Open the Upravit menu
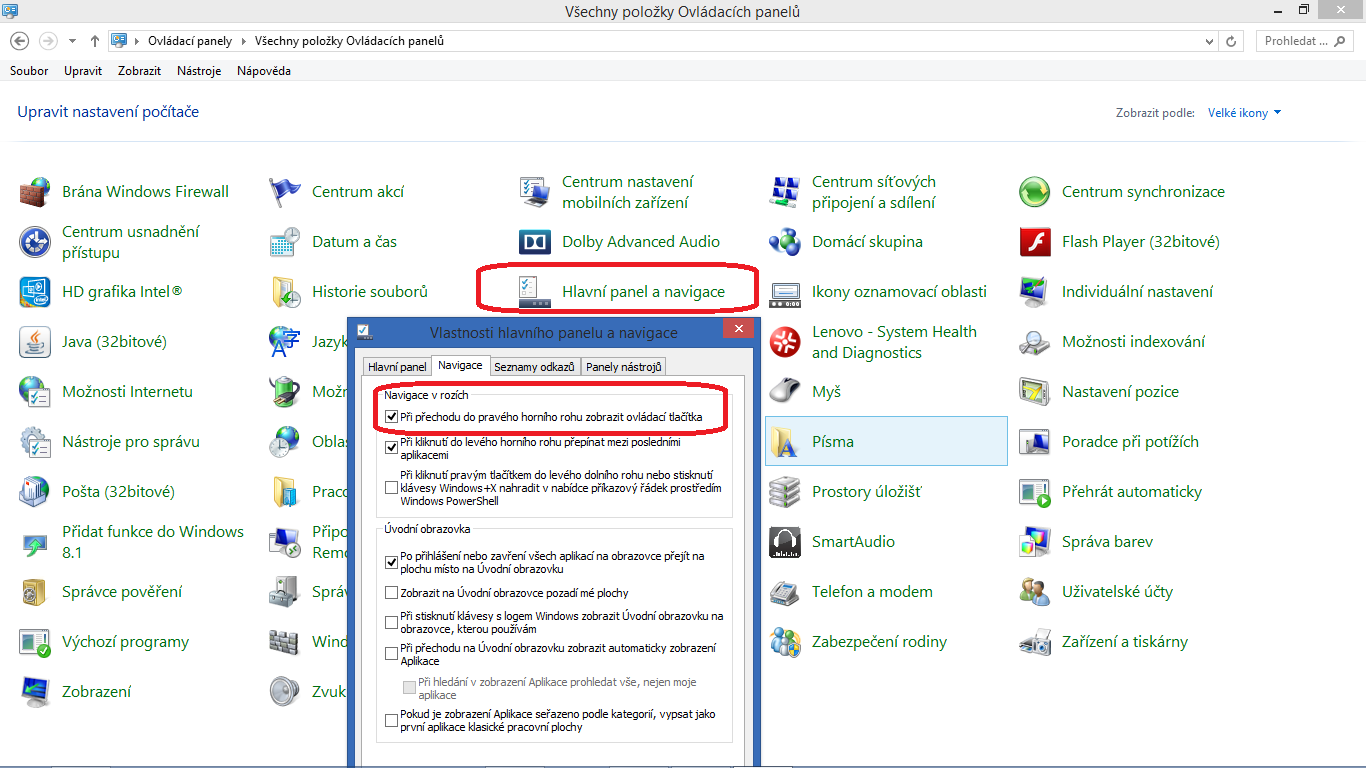This screenshot has height=768, width=1366. point(83,71)
